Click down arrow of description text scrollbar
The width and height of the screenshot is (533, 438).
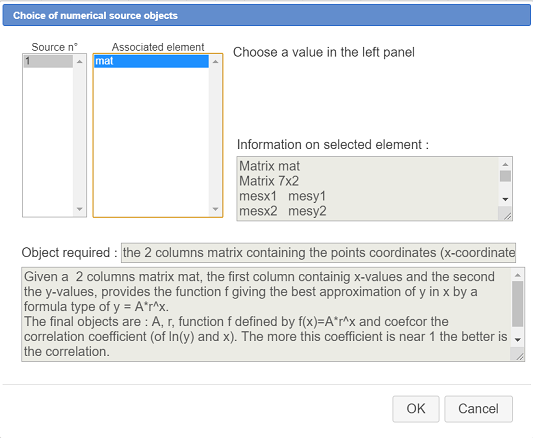pos(518,339)
